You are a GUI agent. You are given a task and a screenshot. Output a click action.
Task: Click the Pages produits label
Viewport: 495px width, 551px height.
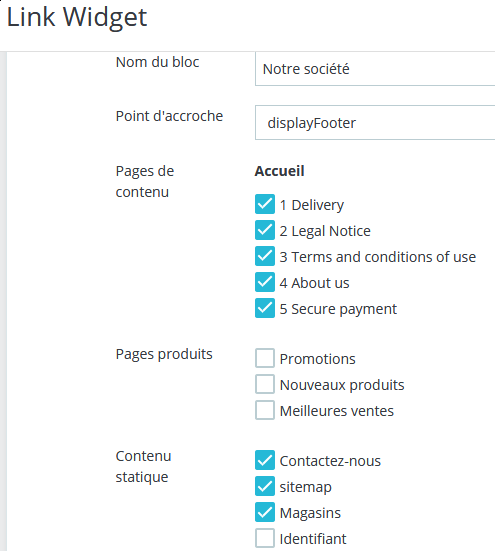[x=164, y=354]
